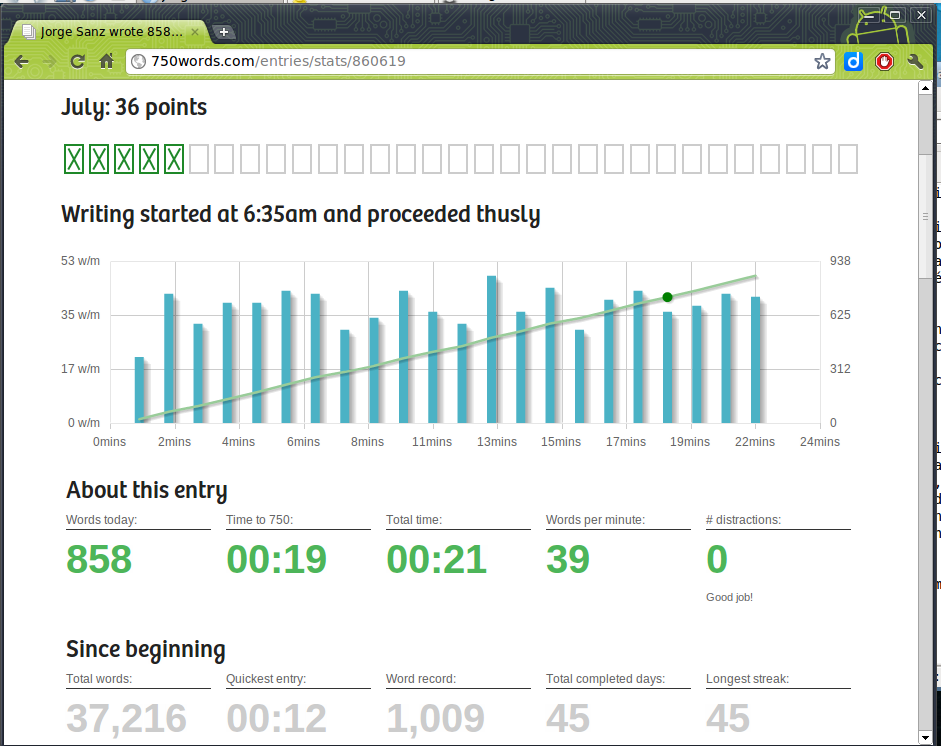Bookmark this page with the star
This screenshot has width=941, height=746.
pos(822,62)
